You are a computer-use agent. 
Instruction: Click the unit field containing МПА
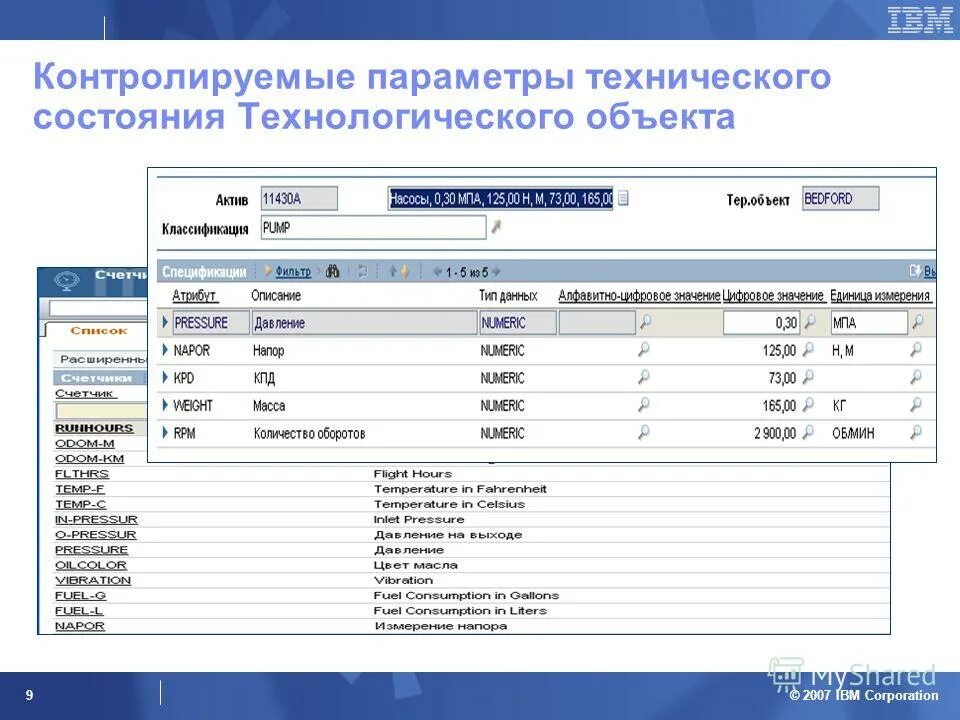click(869, 322)
